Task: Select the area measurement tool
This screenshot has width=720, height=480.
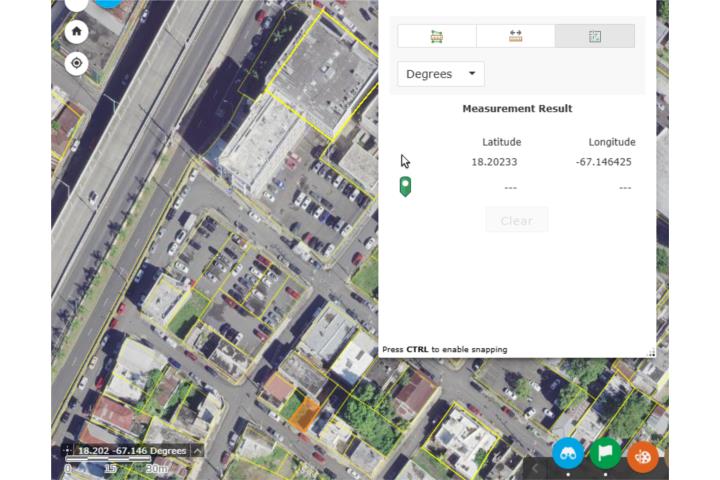Action: click(437, 36)
